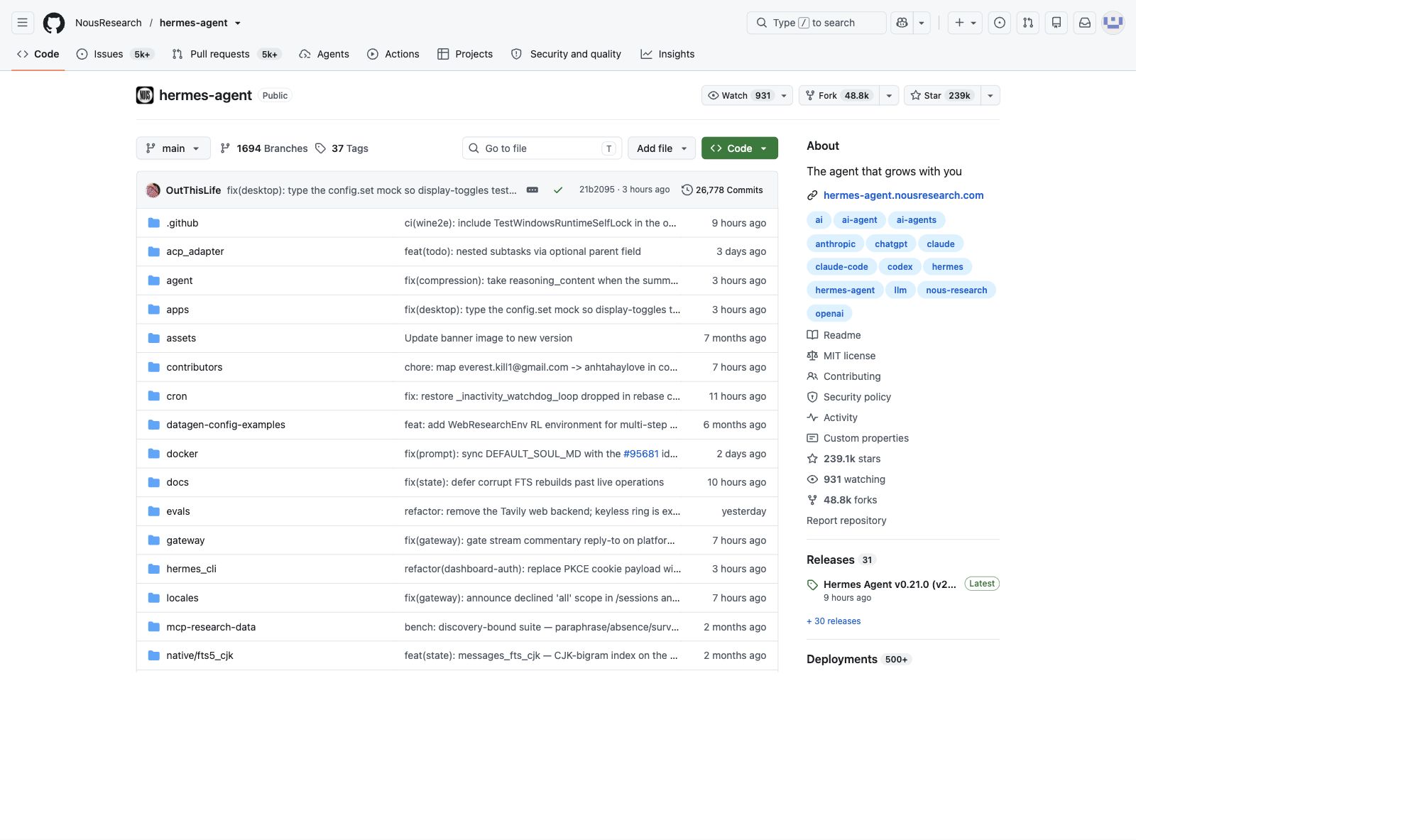View commit checks status checkmark
Image resolution: width=1420 pixels, height=840 pixels.
click(558, 190)
